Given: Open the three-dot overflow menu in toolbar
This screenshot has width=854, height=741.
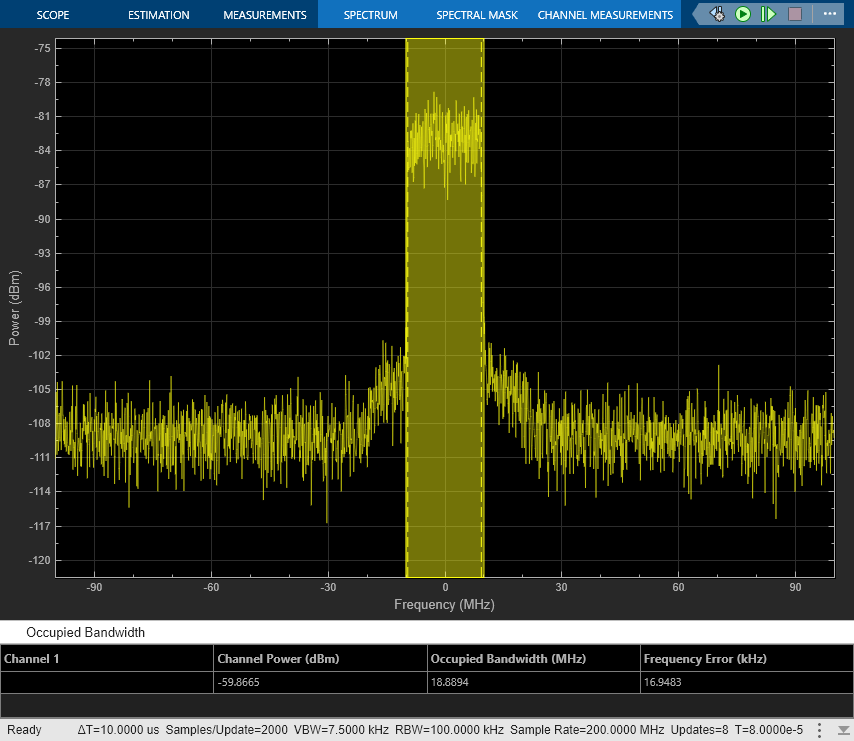Looking at the screenshot, I should pos(827,14).
